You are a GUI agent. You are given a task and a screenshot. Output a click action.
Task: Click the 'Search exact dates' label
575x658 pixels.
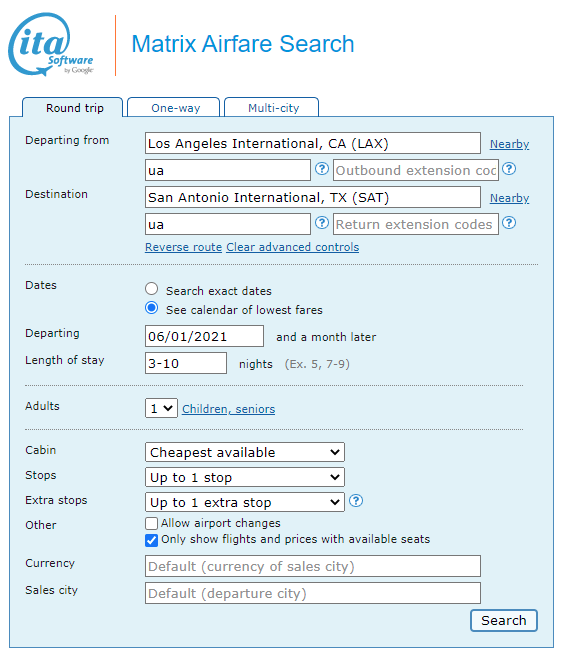(219, 291)
